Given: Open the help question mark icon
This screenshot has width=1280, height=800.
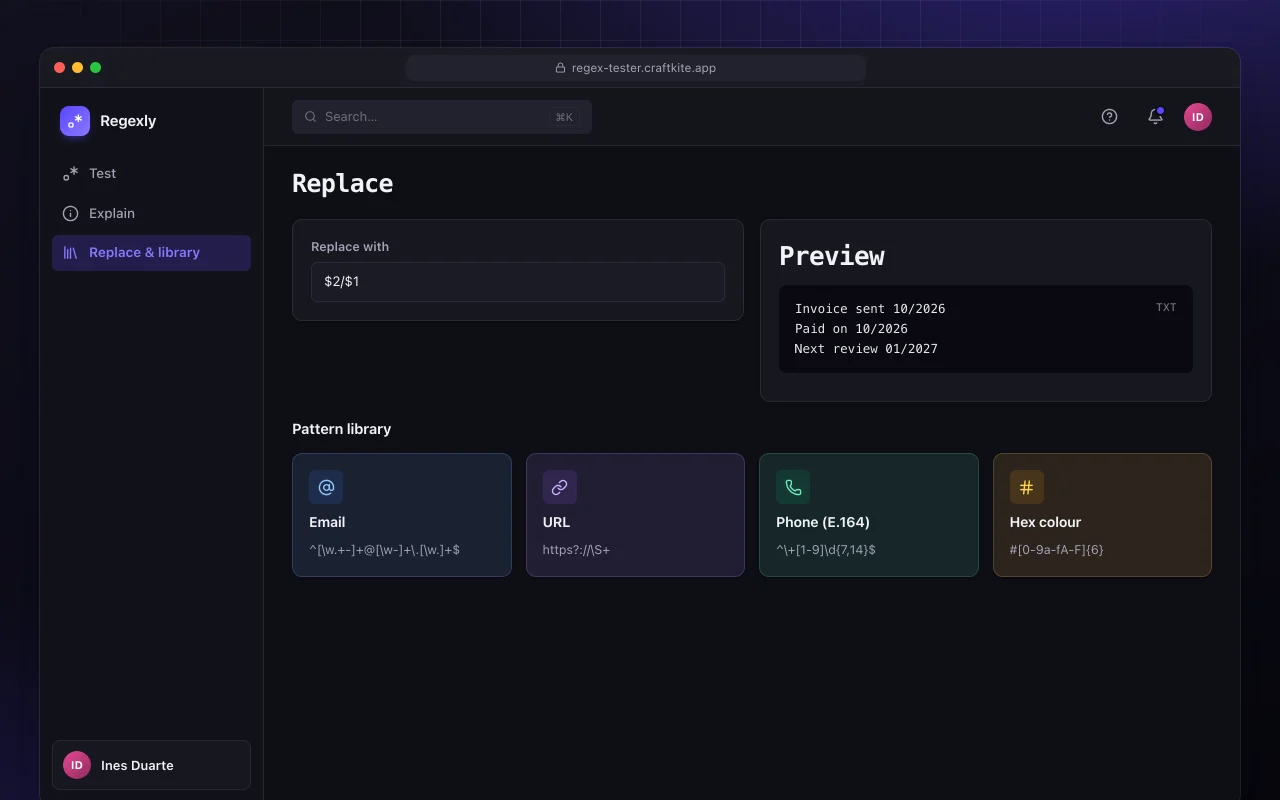Looking at the screenshot, I should pyautogui.click(x=1109, y=117).
